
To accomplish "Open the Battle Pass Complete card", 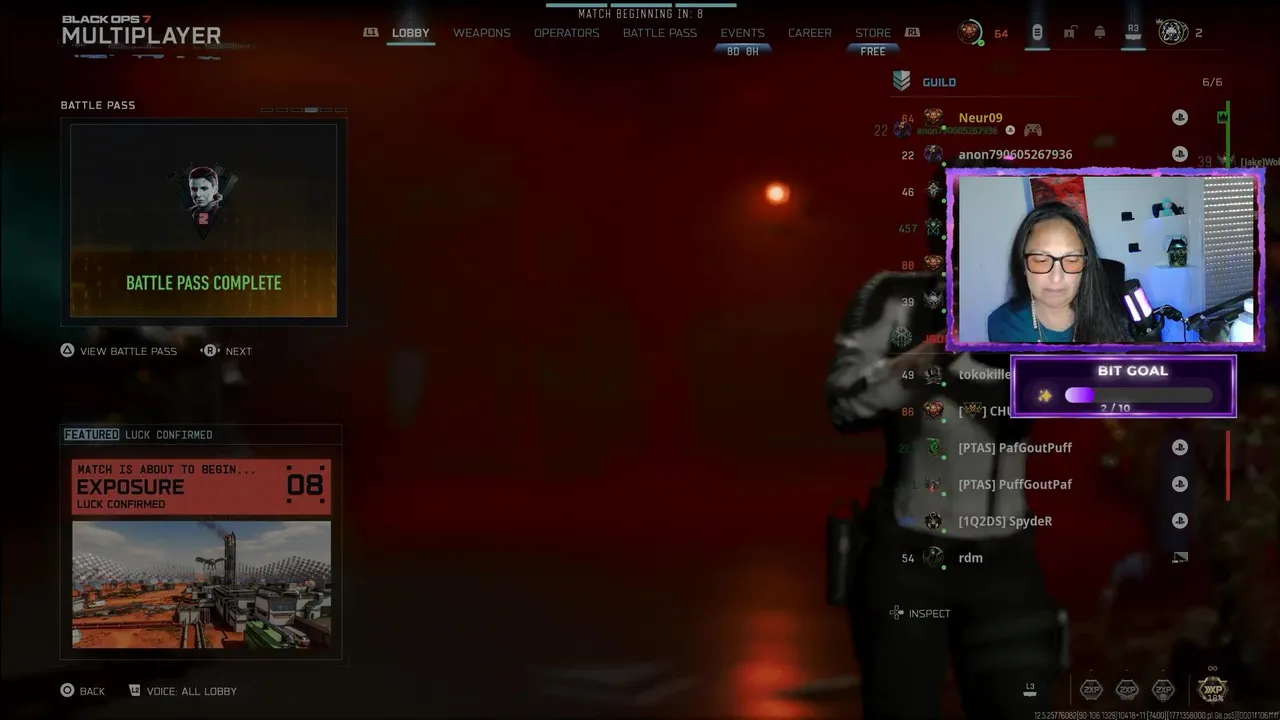I will 203,221.
